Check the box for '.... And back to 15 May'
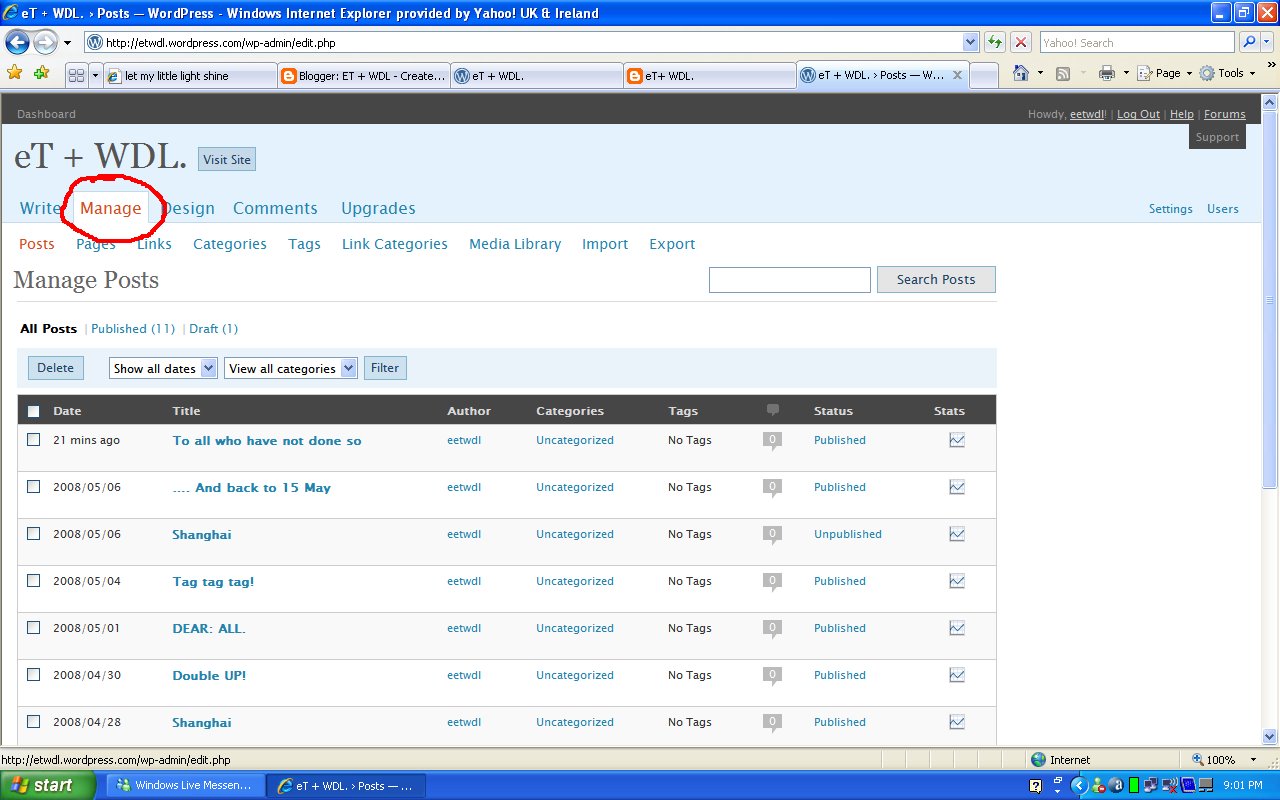This screenshot has height=800, width=1280. [x=34, y=487]
